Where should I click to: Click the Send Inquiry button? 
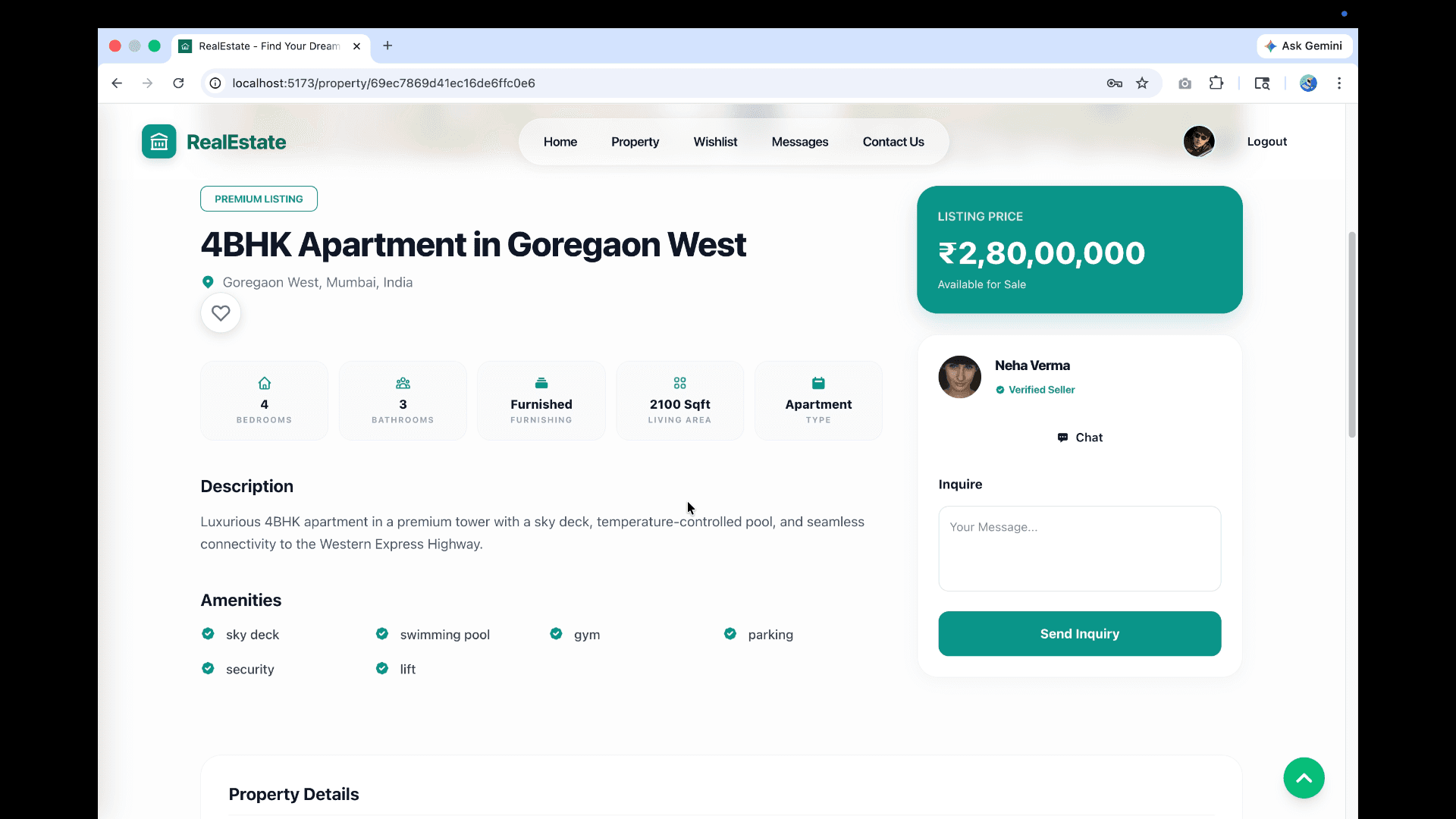(1080, 634)
